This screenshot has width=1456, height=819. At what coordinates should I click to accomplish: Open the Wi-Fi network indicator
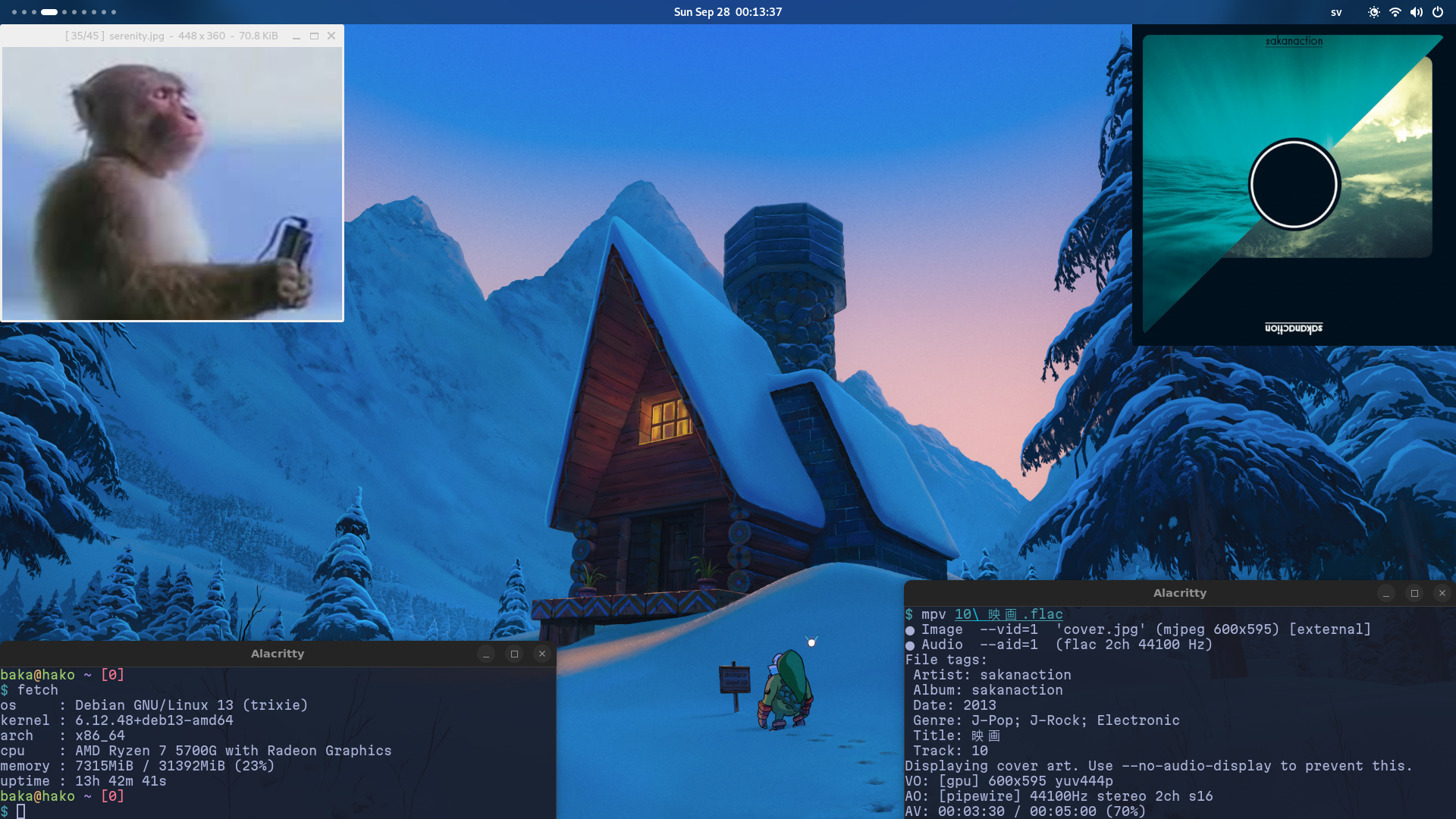[1395, 12]
